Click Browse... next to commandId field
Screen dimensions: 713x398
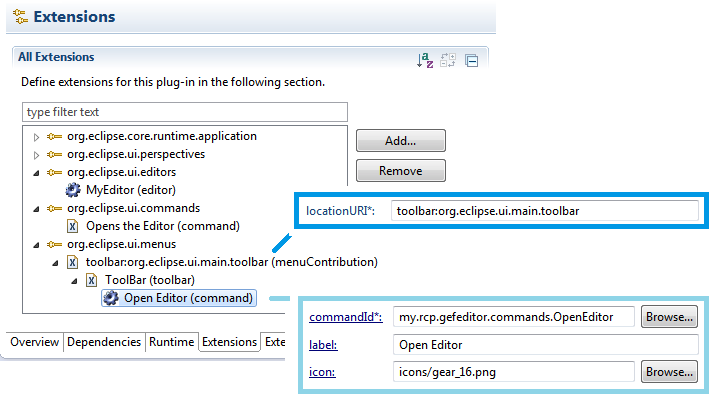tap(669, 317)
